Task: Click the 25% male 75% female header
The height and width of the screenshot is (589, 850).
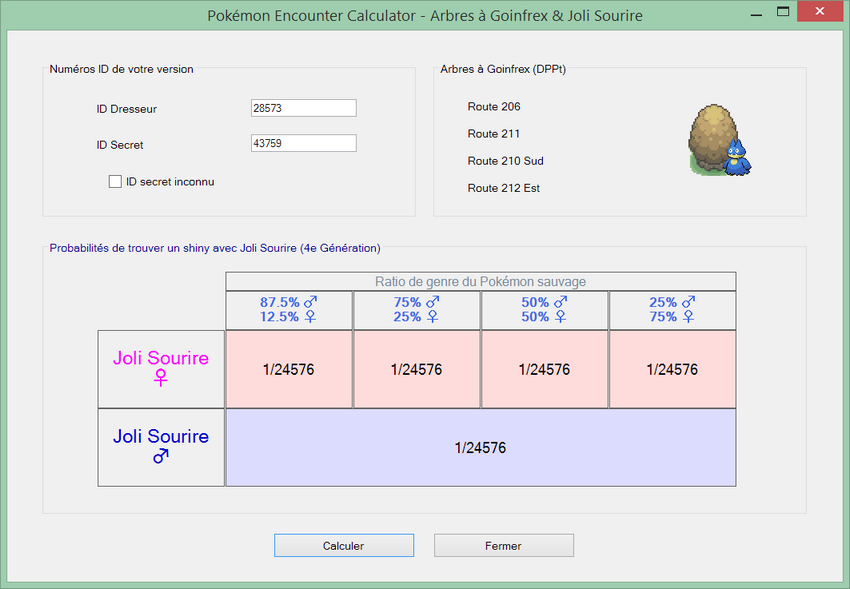Action: click(672, 310)
